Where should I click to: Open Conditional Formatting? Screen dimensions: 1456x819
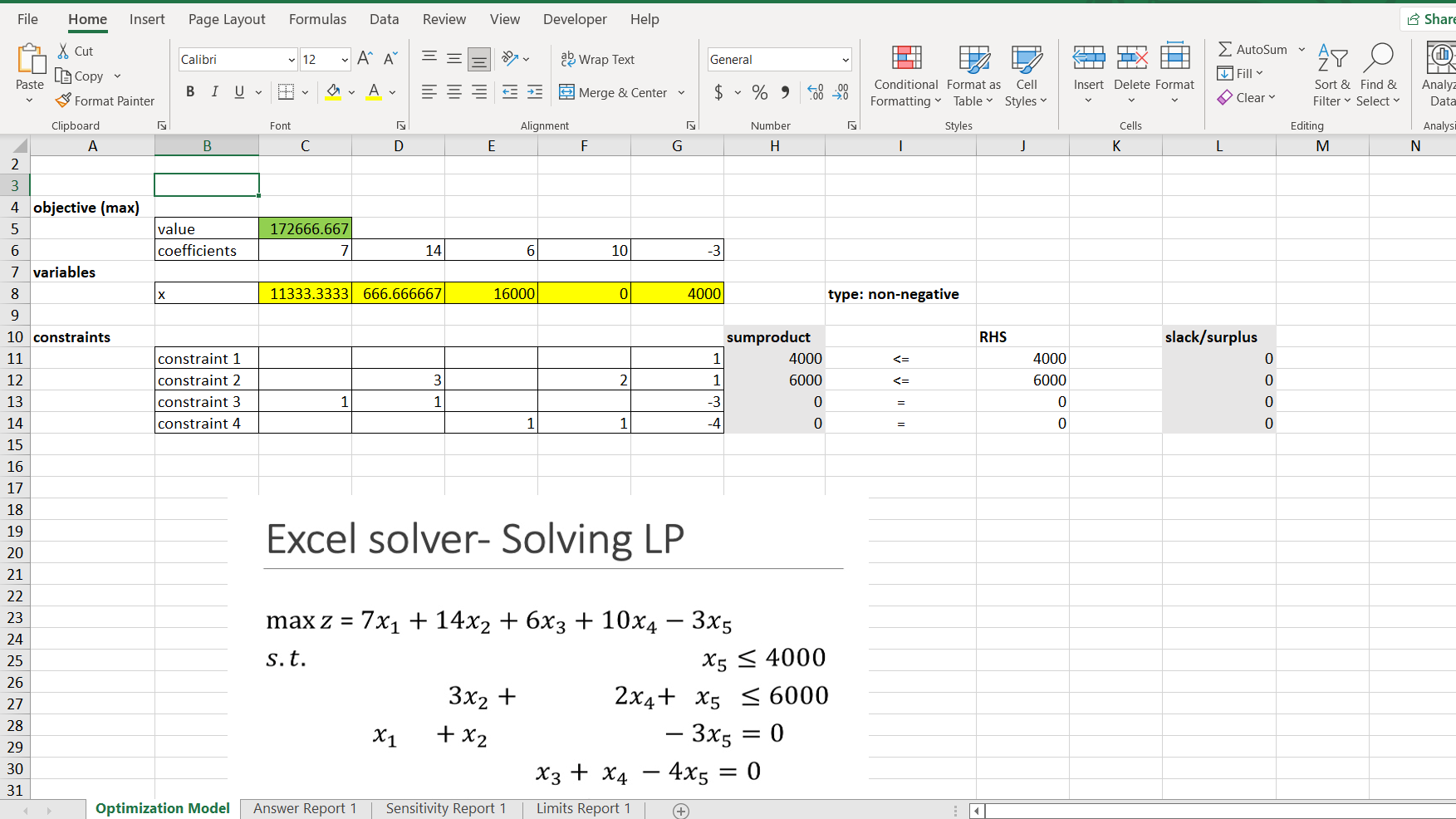[x=904, y=76]
